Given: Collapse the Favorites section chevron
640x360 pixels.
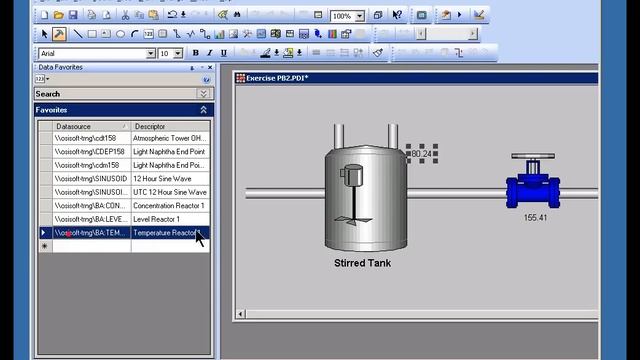Looking at the screenshot, I should coord(203,110).
